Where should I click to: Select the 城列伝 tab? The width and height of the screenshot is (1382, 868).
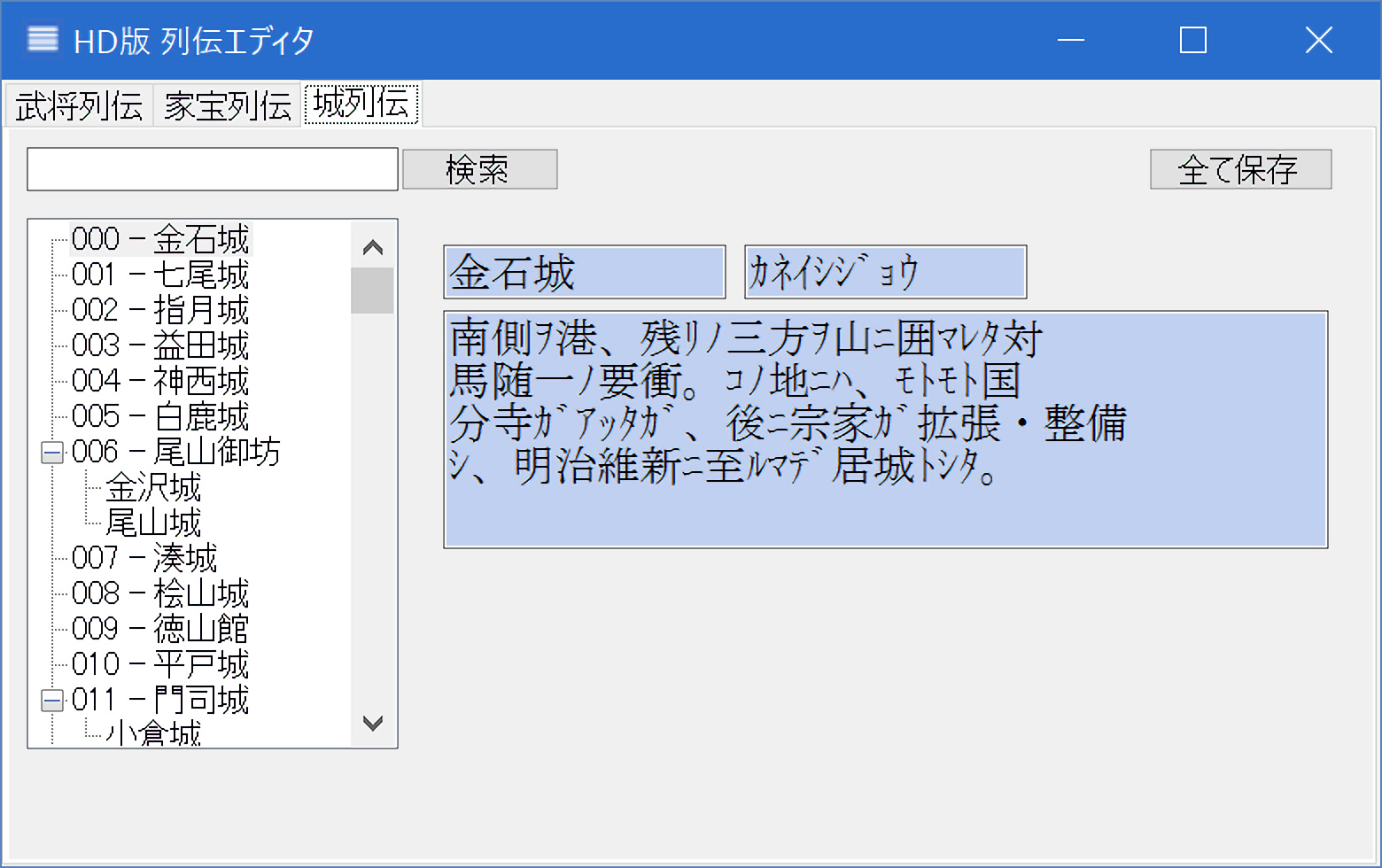(x=361, y=105)
